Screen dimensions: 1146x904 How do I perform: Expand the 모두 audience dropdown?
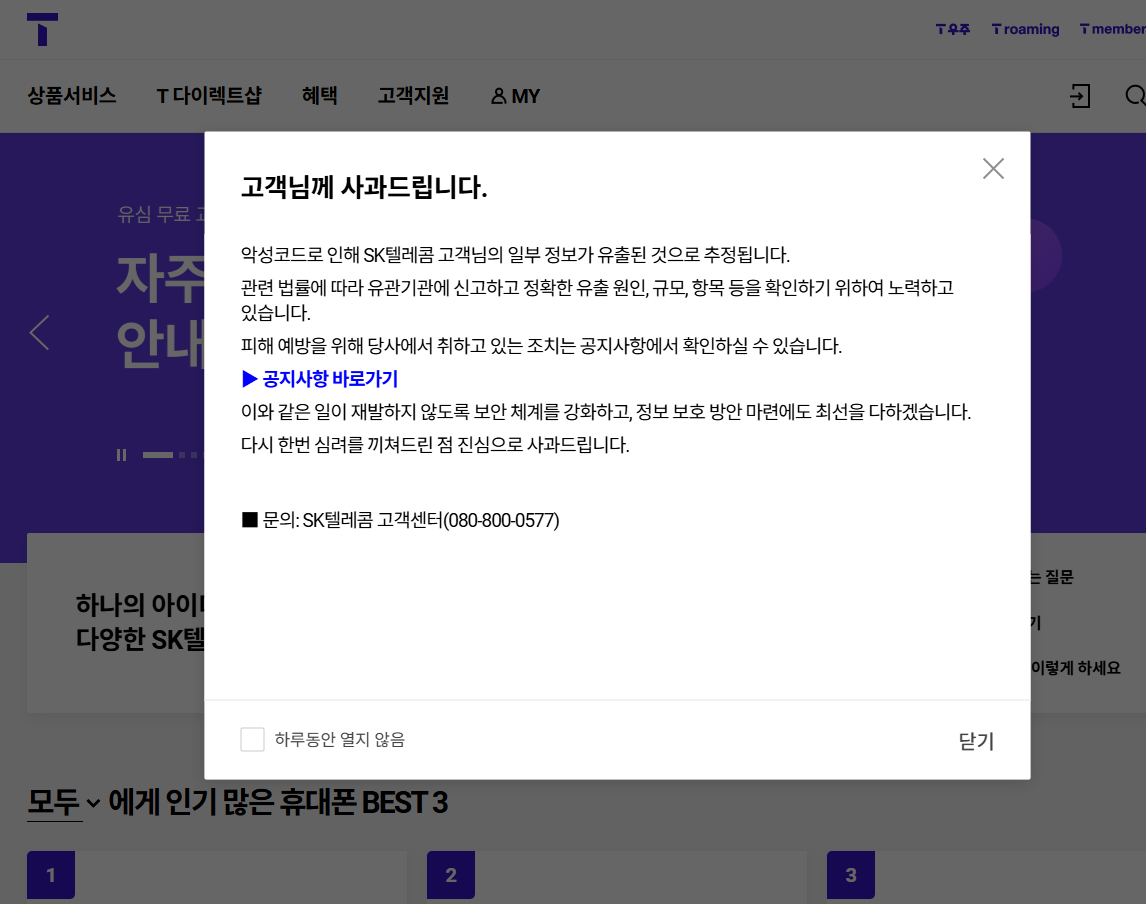(x=64, y=802)
